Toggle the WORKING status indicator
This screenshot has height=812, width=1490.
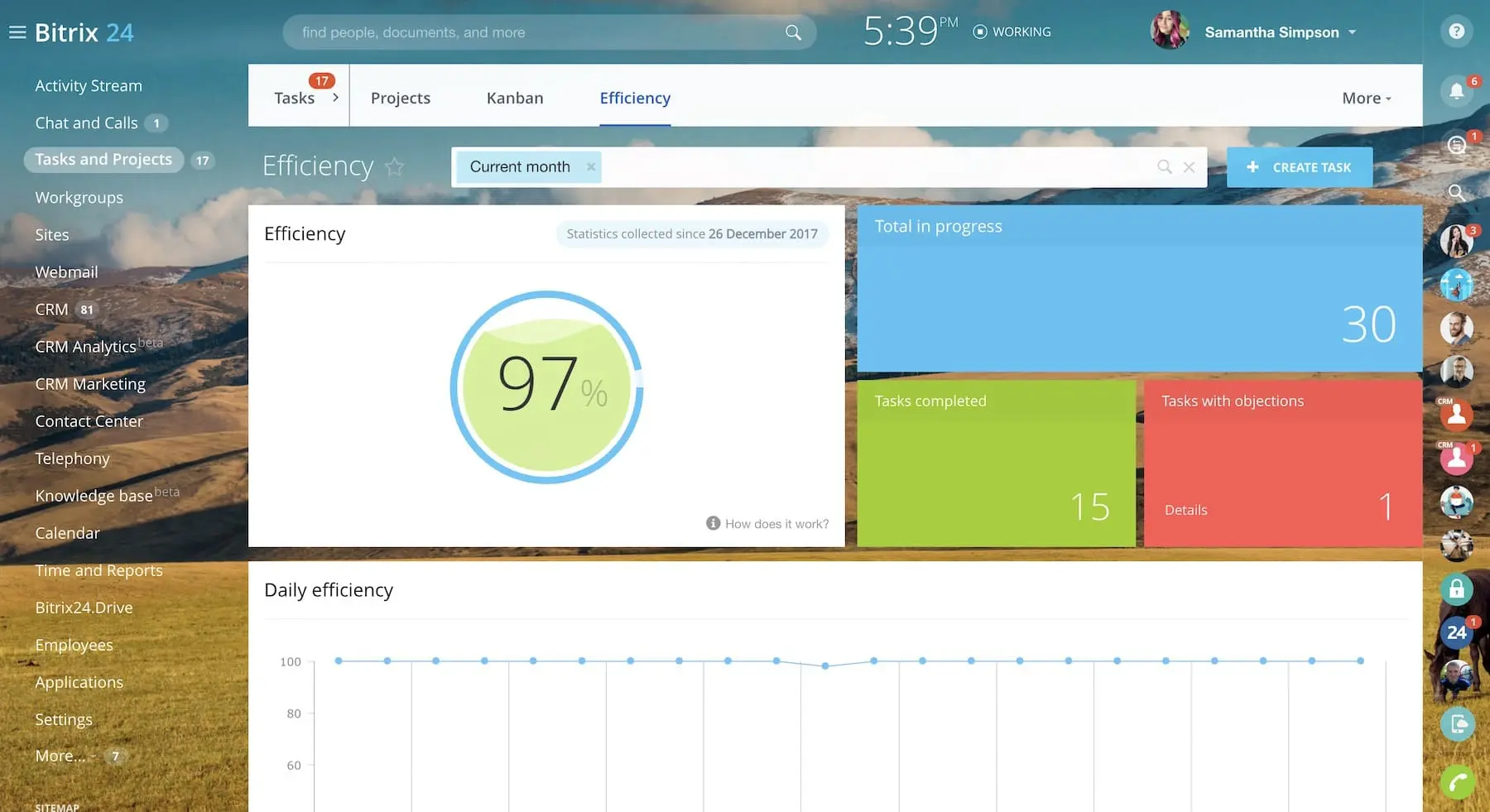point(1011,31)
